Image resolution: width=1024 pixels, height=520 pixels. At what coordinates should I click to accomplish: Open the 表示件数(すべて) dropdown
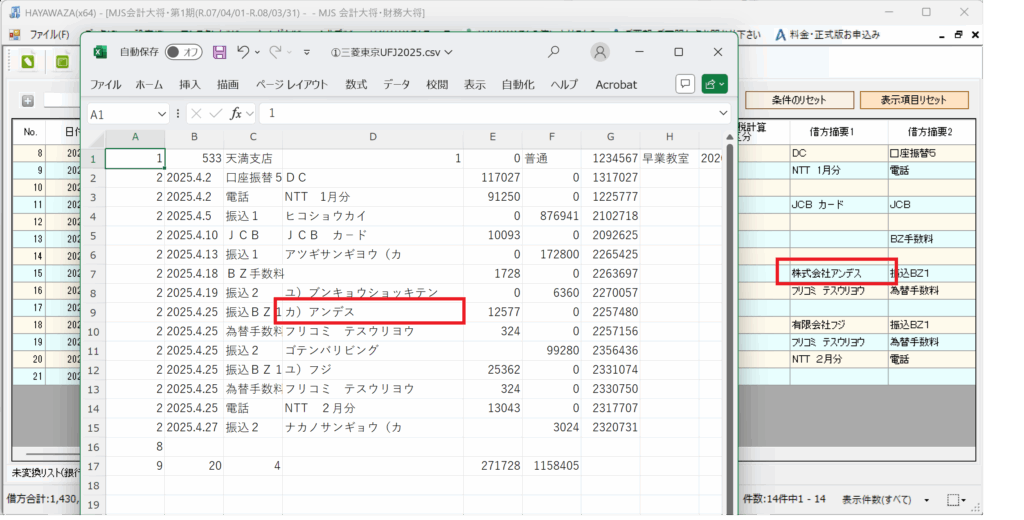[x=924, y=499]
